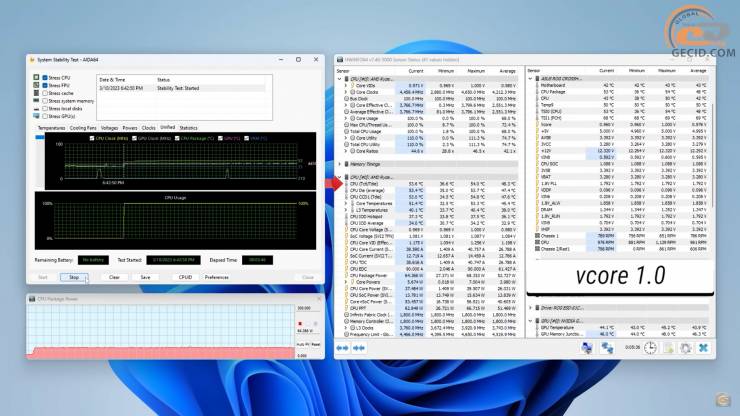Image resolution: width=740 pixels, height=416 pixels.
Task: Click the AIDA64 System Stability Test title icon
Action: pyautogui.click(x=32, y=60)
